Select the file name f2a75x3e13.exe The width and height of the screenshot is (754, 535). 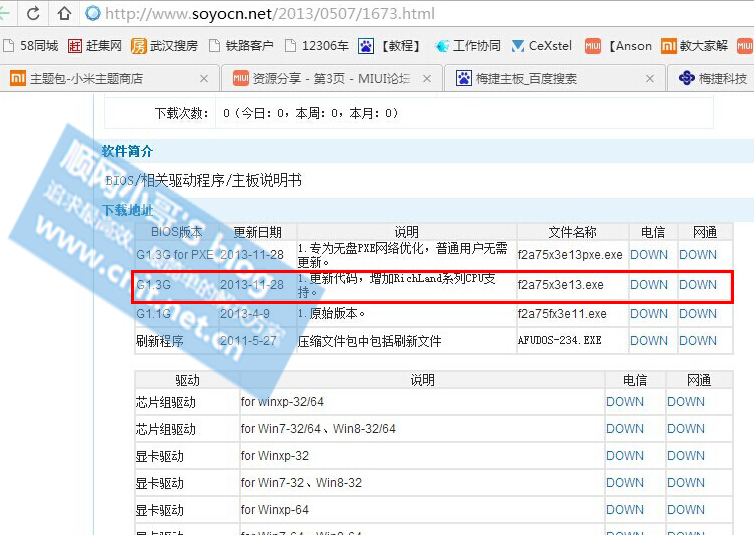coord(560,285)
